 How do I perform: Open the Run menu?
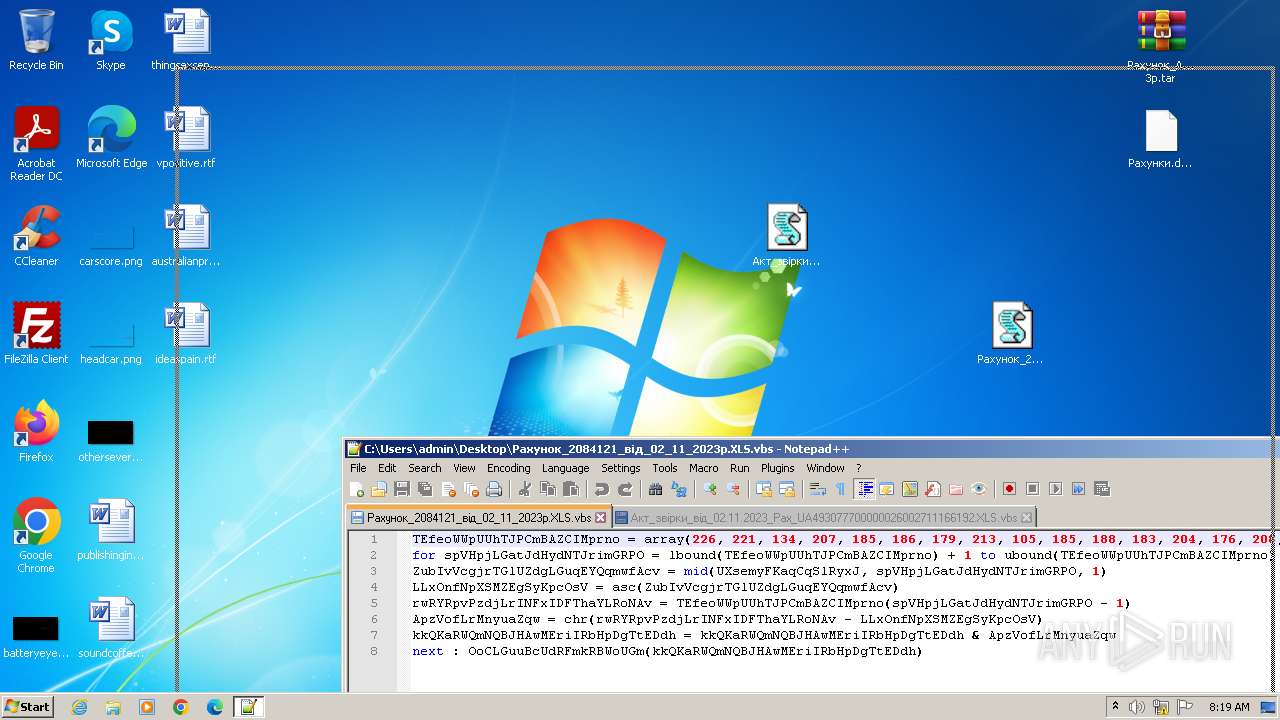point(739,468)
